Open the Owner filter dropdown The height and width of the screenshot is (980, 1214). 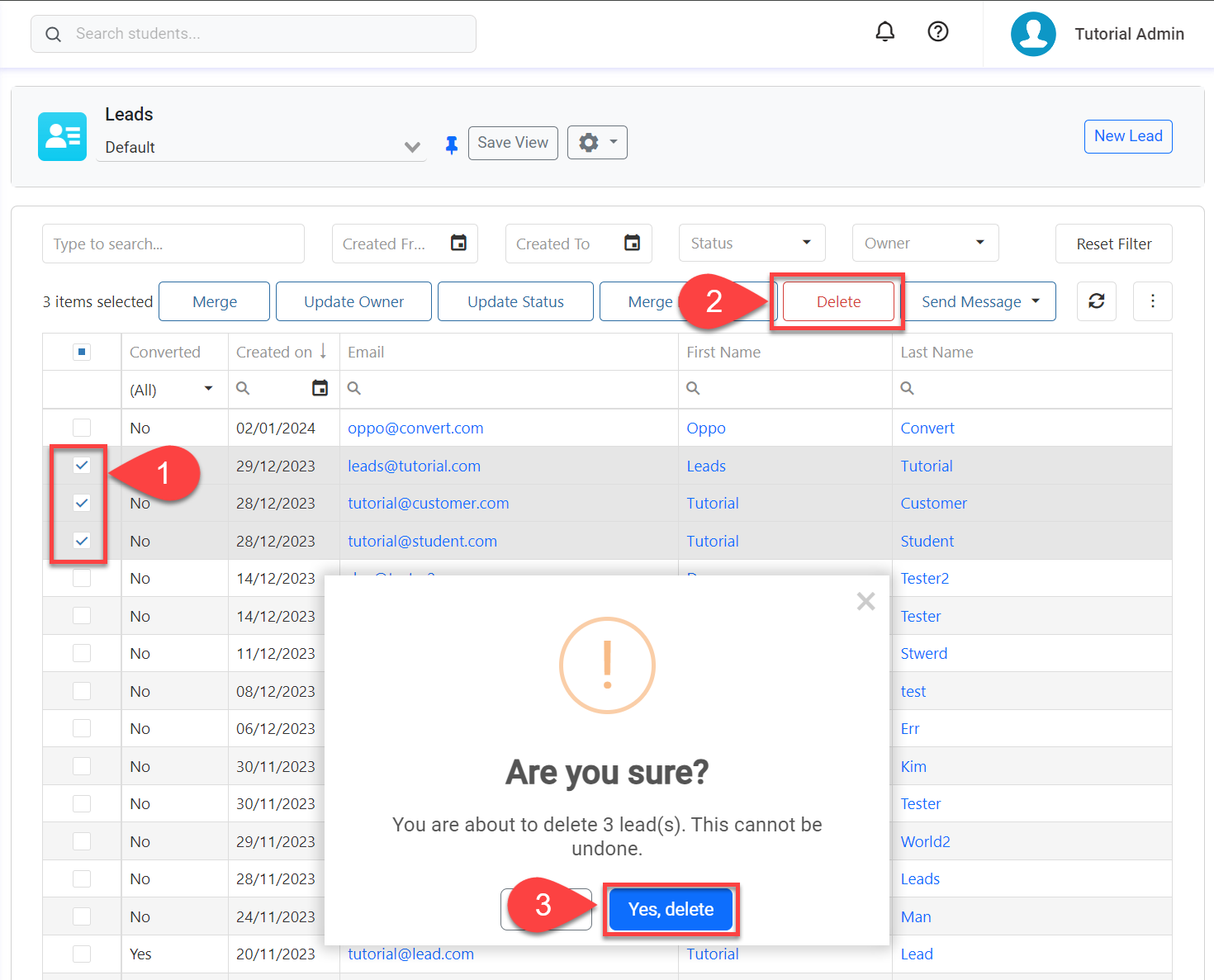point(925,243)
